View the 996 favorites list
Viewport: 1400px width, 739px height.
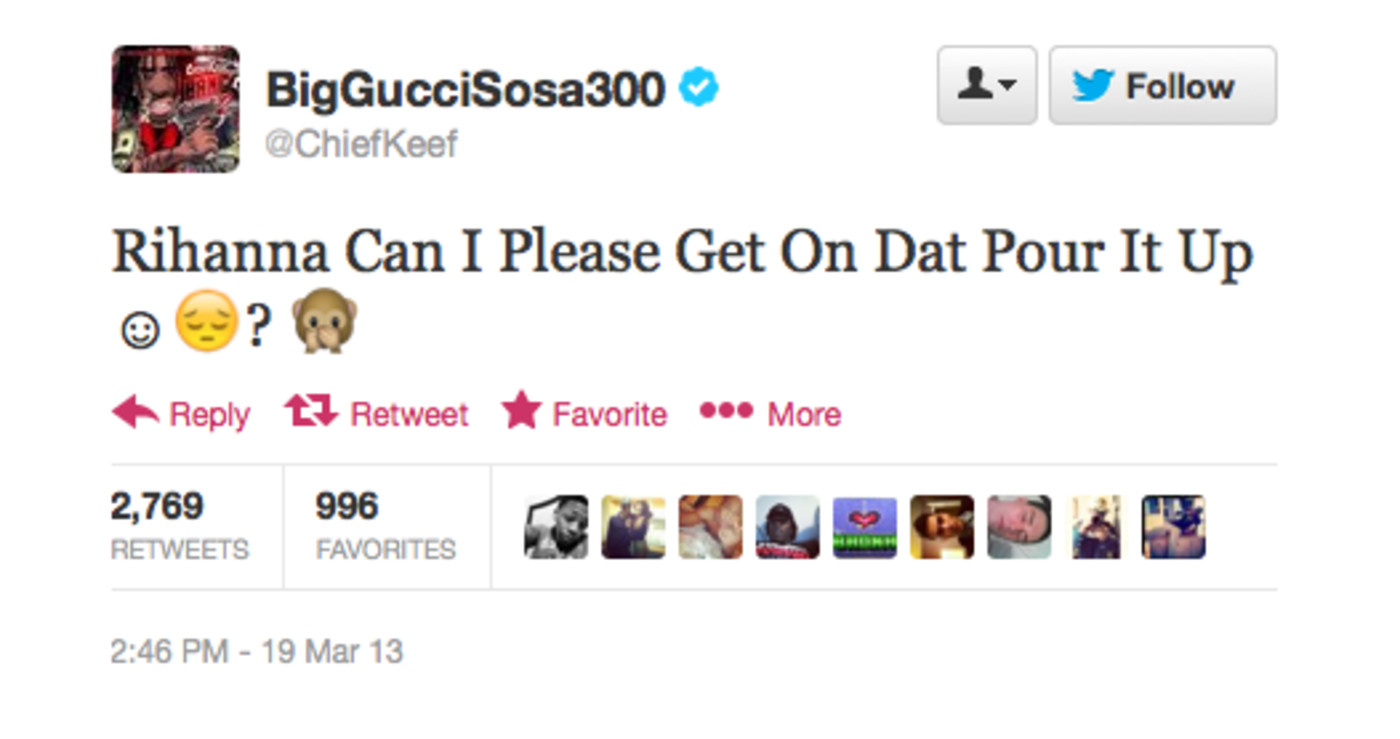tap(386, 526)
